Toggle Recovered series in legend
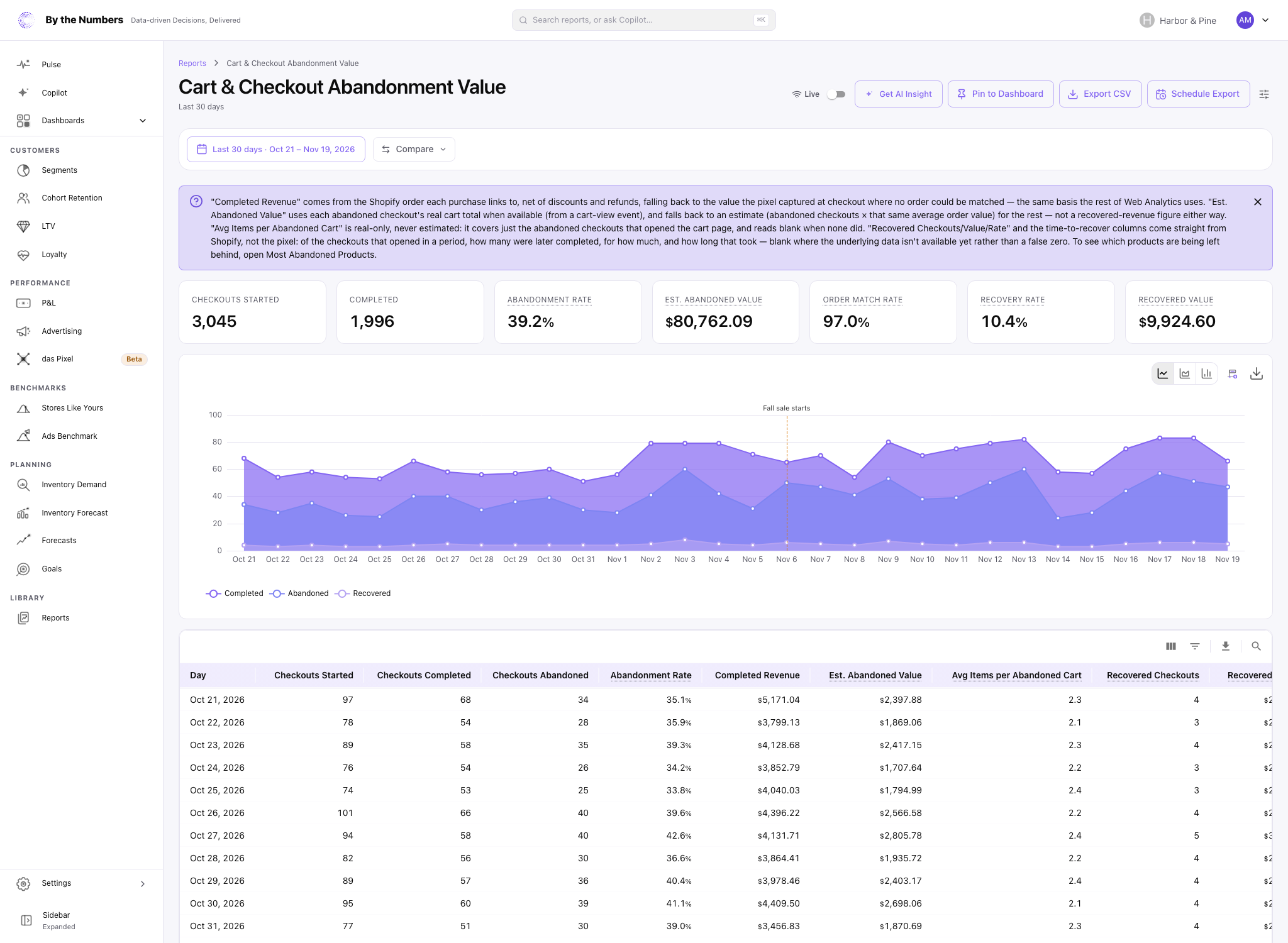The height and width of the screenshot is (943, 1288). (x=363, y=593)
